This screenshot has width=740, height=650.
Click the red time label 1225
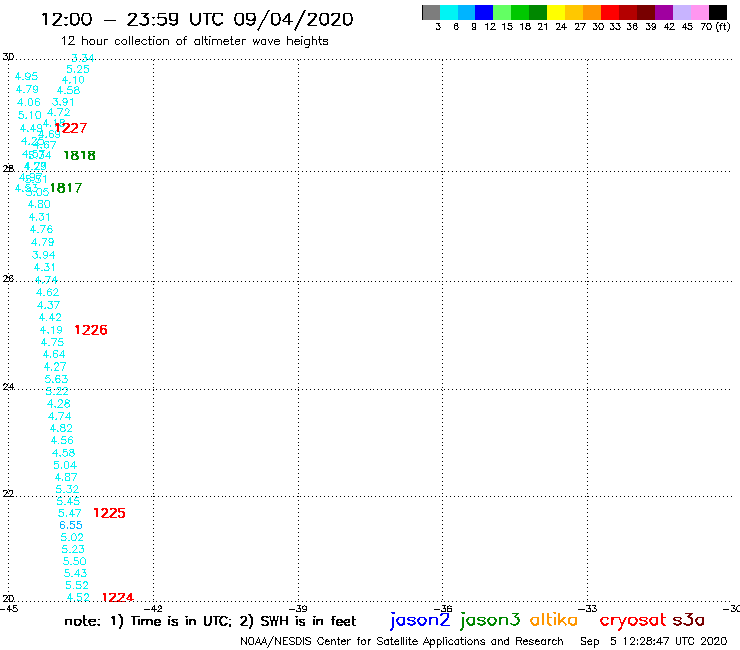click(109, 513)
